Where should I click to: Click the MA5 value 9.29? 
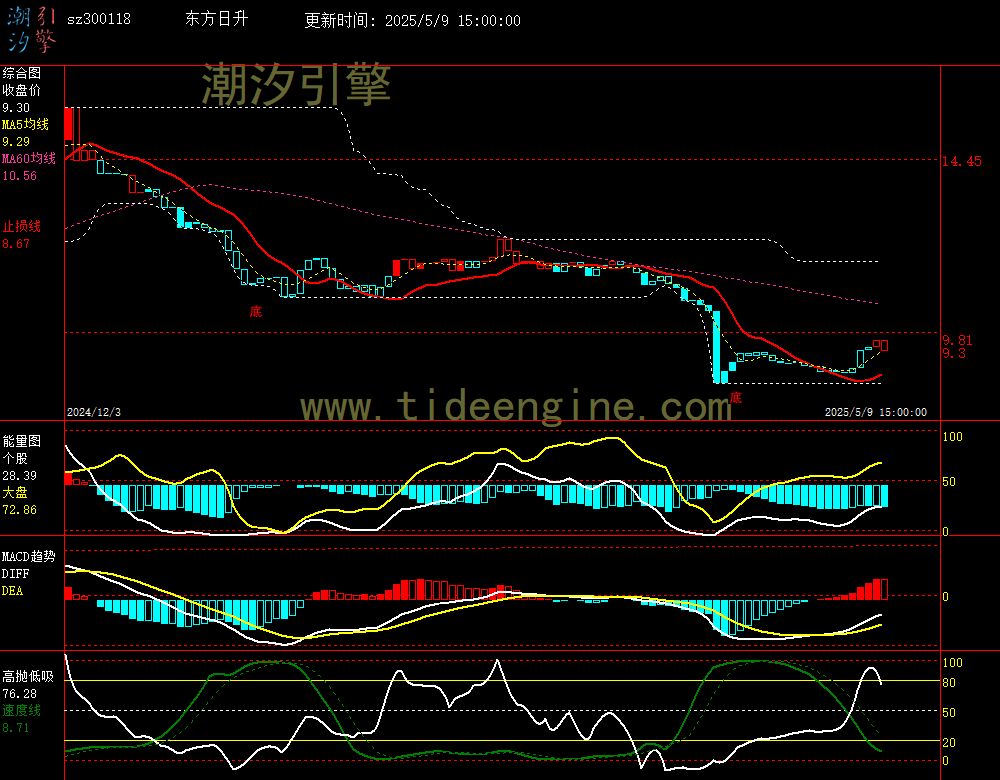tap(16, 142)
